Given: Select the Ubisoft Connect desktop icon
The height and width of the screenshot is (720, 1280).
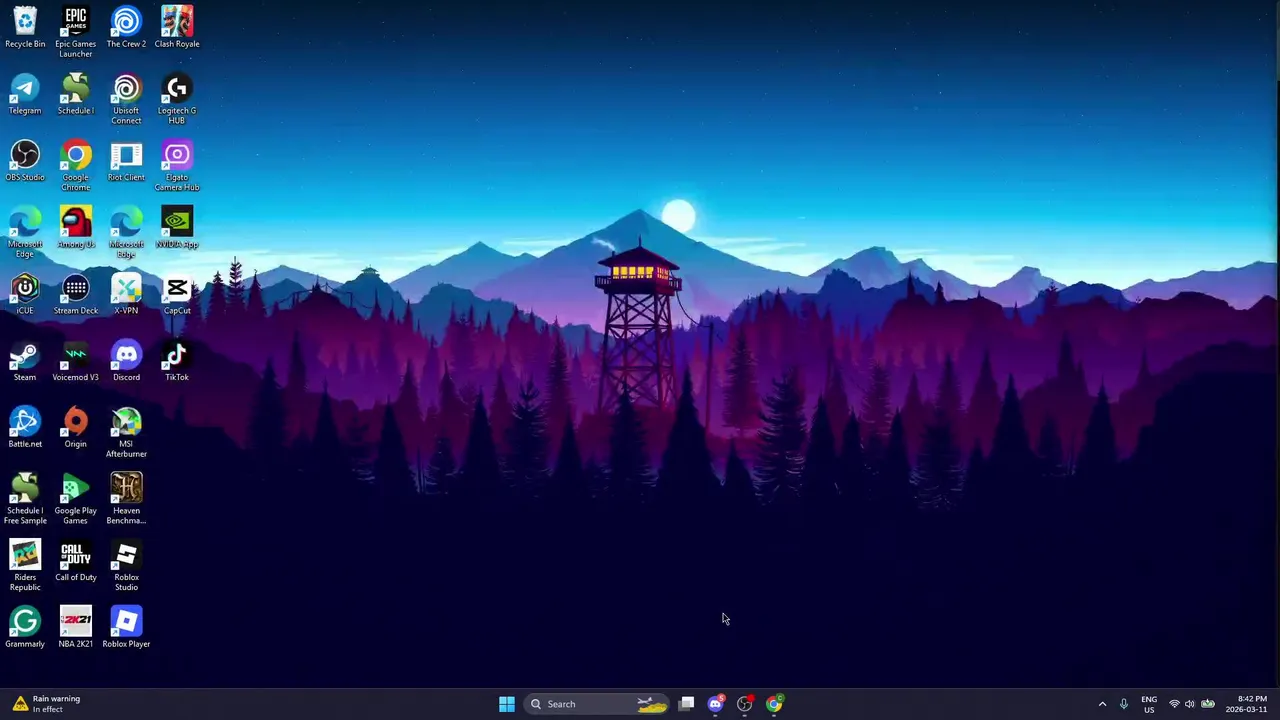Looking at the screenshot, I should coord(126,99).
